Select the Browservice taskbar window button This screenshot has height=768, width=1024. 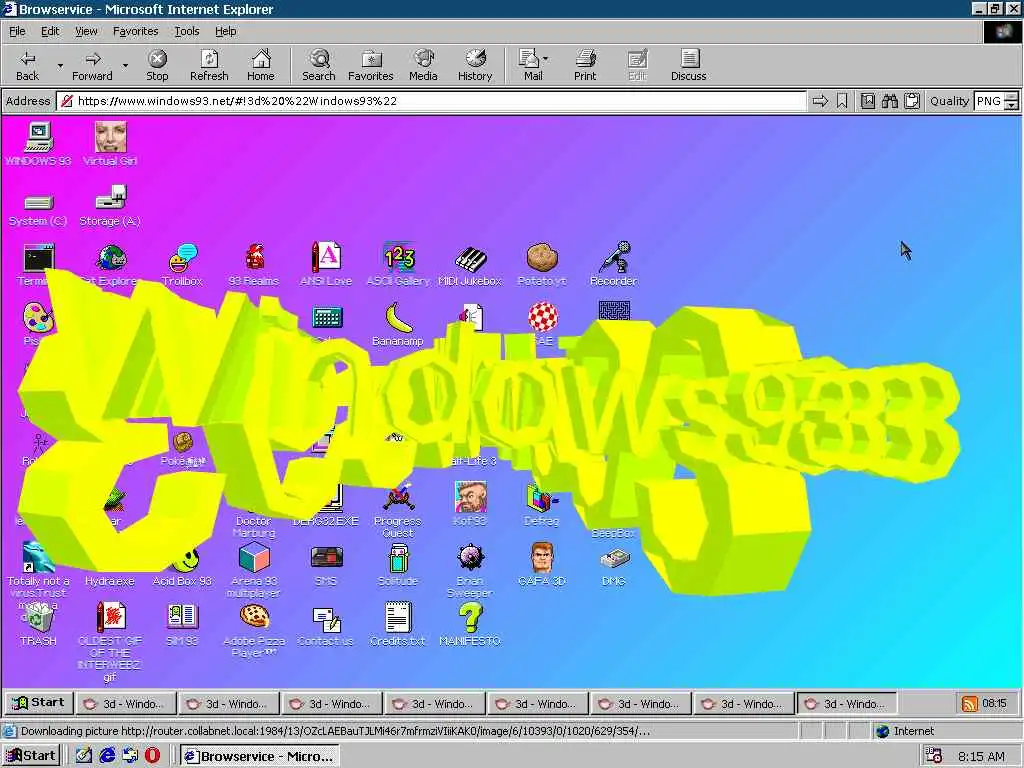[x=260, y=756]
